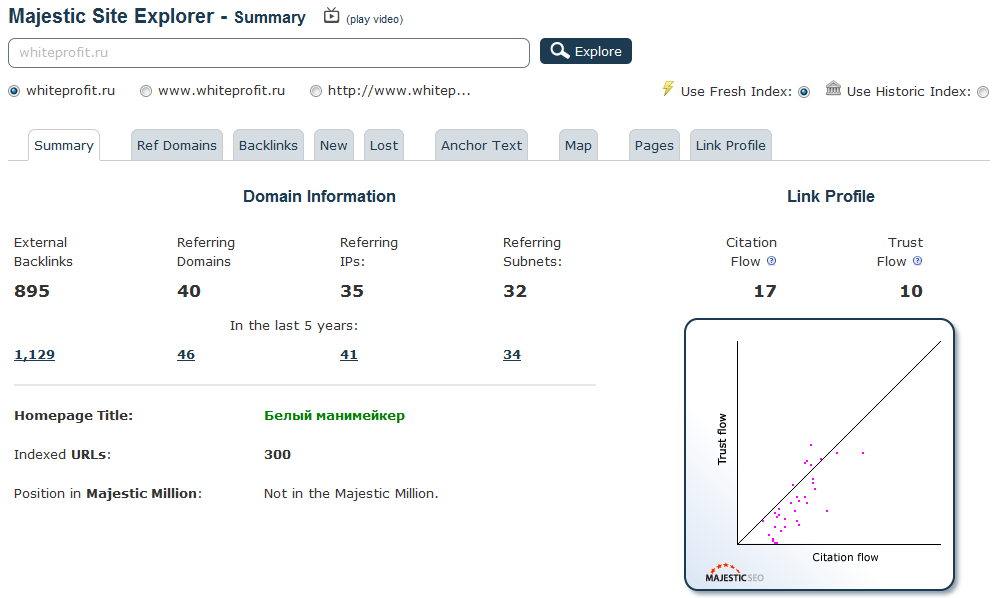Click the Trust Flow help icon
The height and width of the screenshot is (598, 997).
pos(918,261)
